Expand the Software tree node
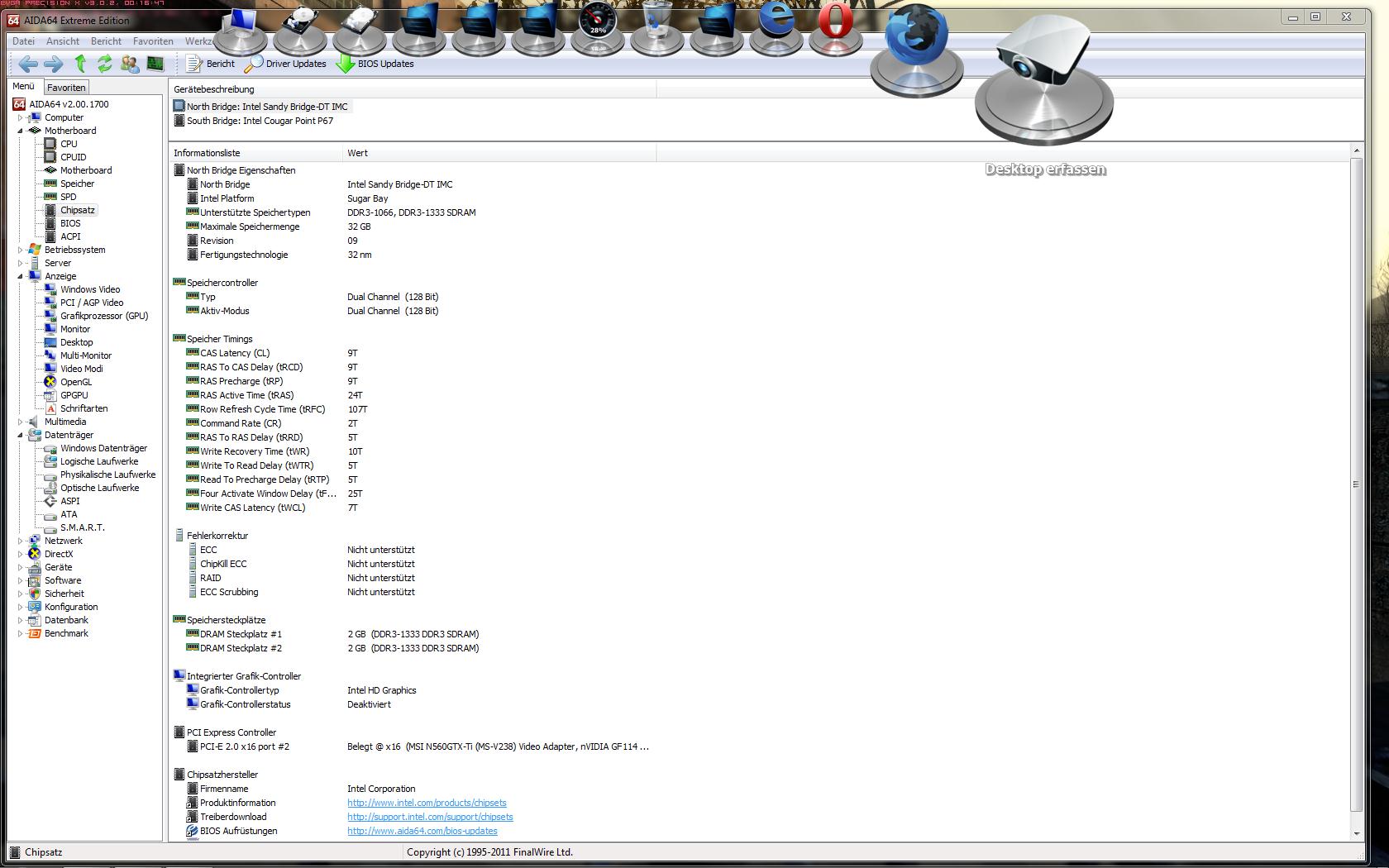Image resolution: width=1389 pixels, height=868 pixels. pos(20,580)
